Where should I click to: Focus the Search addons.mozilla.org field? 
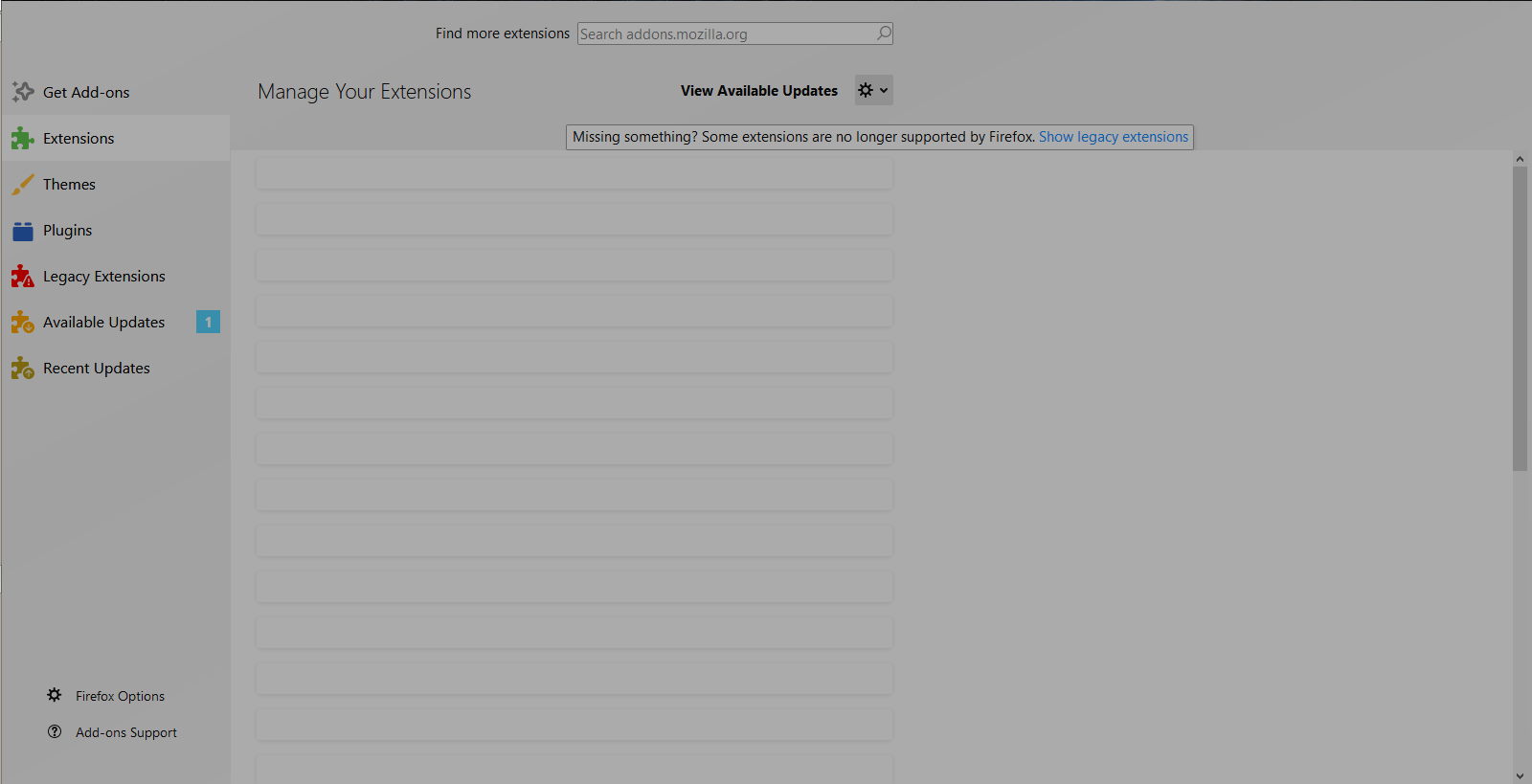click(x=734, y=34)
